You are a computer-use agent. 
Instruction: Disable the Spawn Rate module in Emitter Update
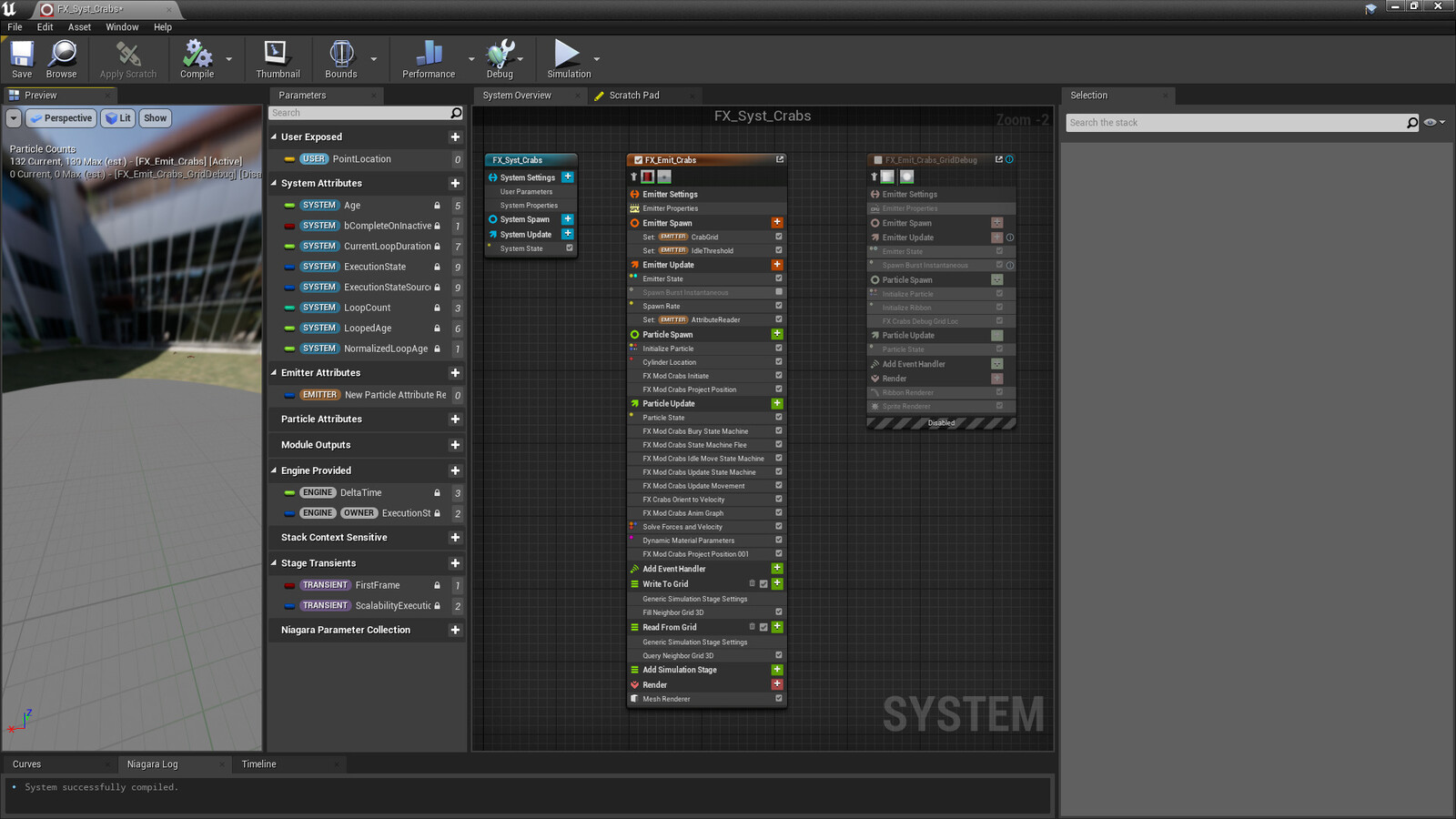[x=779, y=306]
